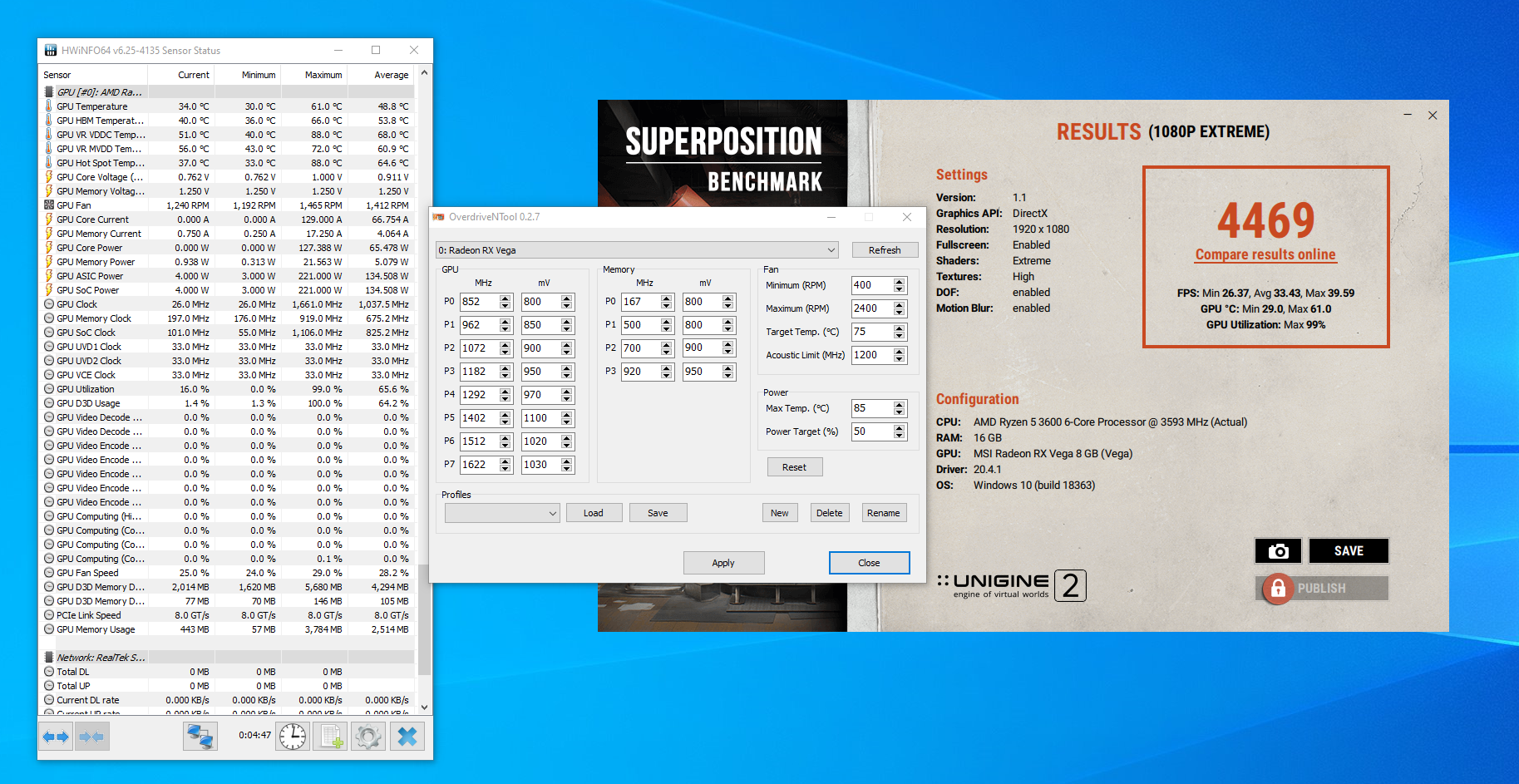Image resolution: width=1519 pixels, height=784 pixels.
Task: Start logging with the sheet-plus icon
Action: pos(331,737)
